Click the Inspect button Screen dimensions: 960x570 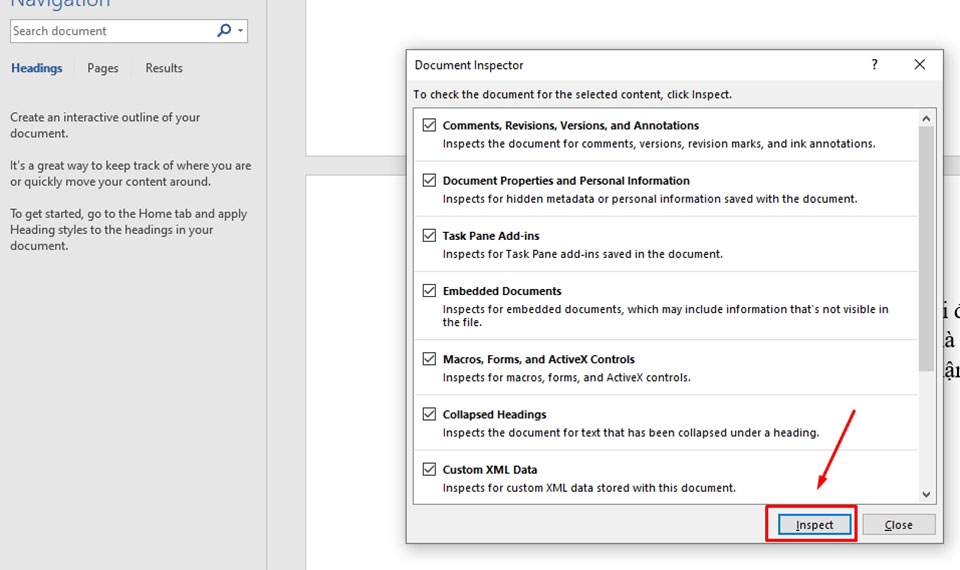tap(814, 525)
